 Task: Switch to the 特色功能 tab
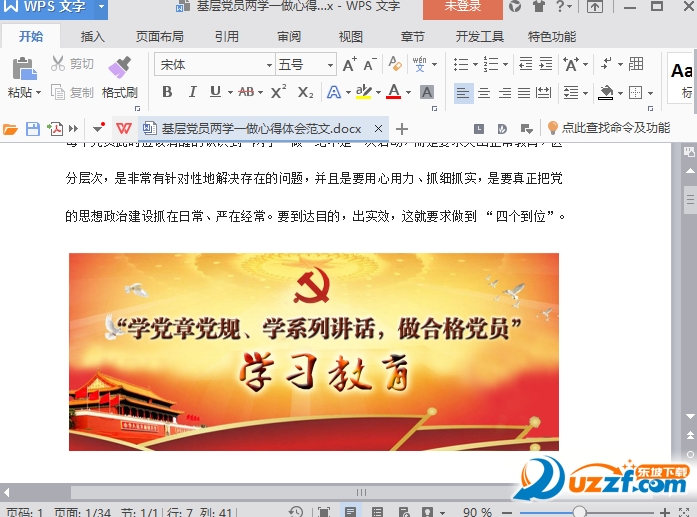pos(552,36)
